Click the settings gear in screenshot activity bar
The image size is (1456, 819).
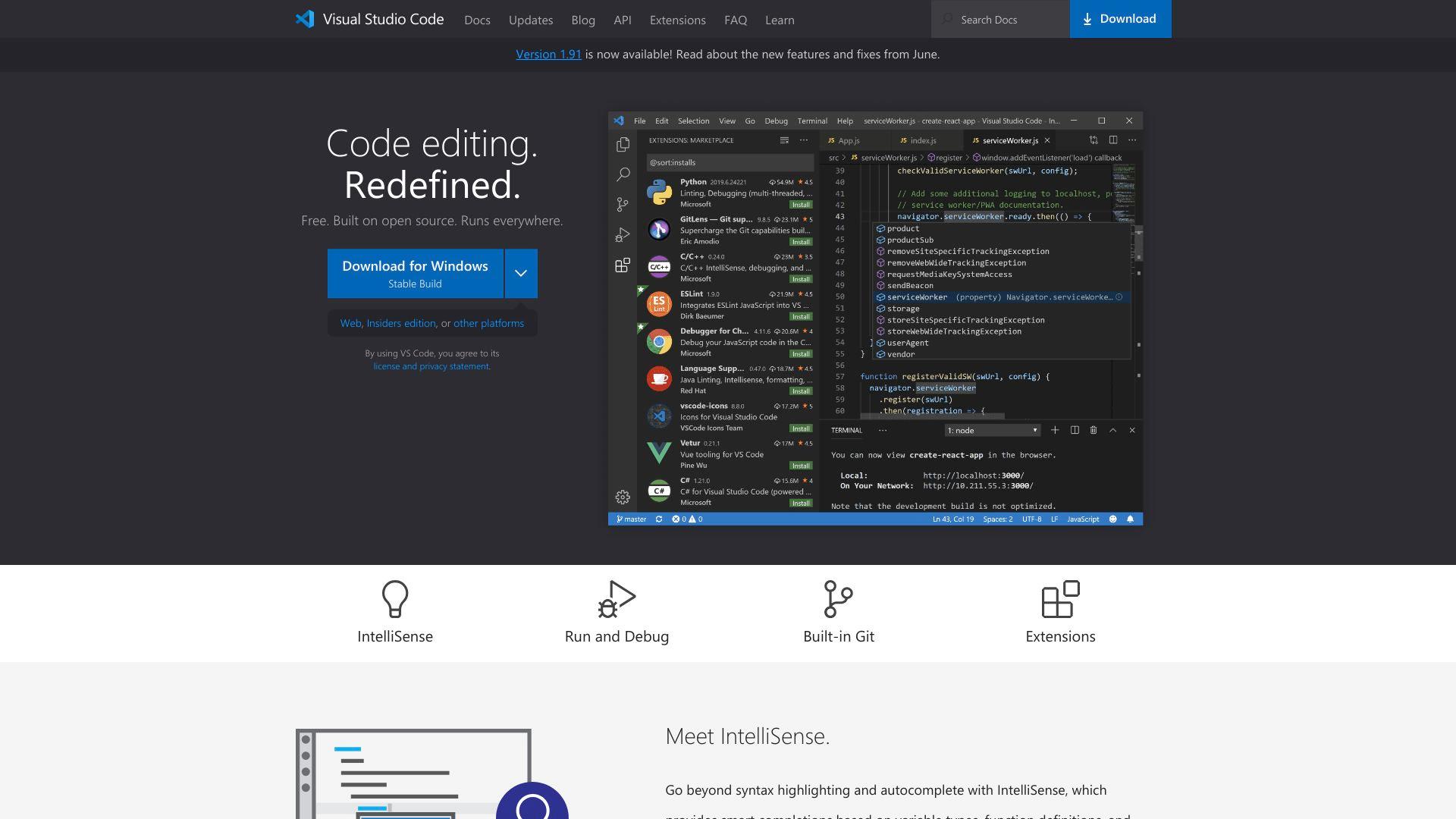point(623,497)
